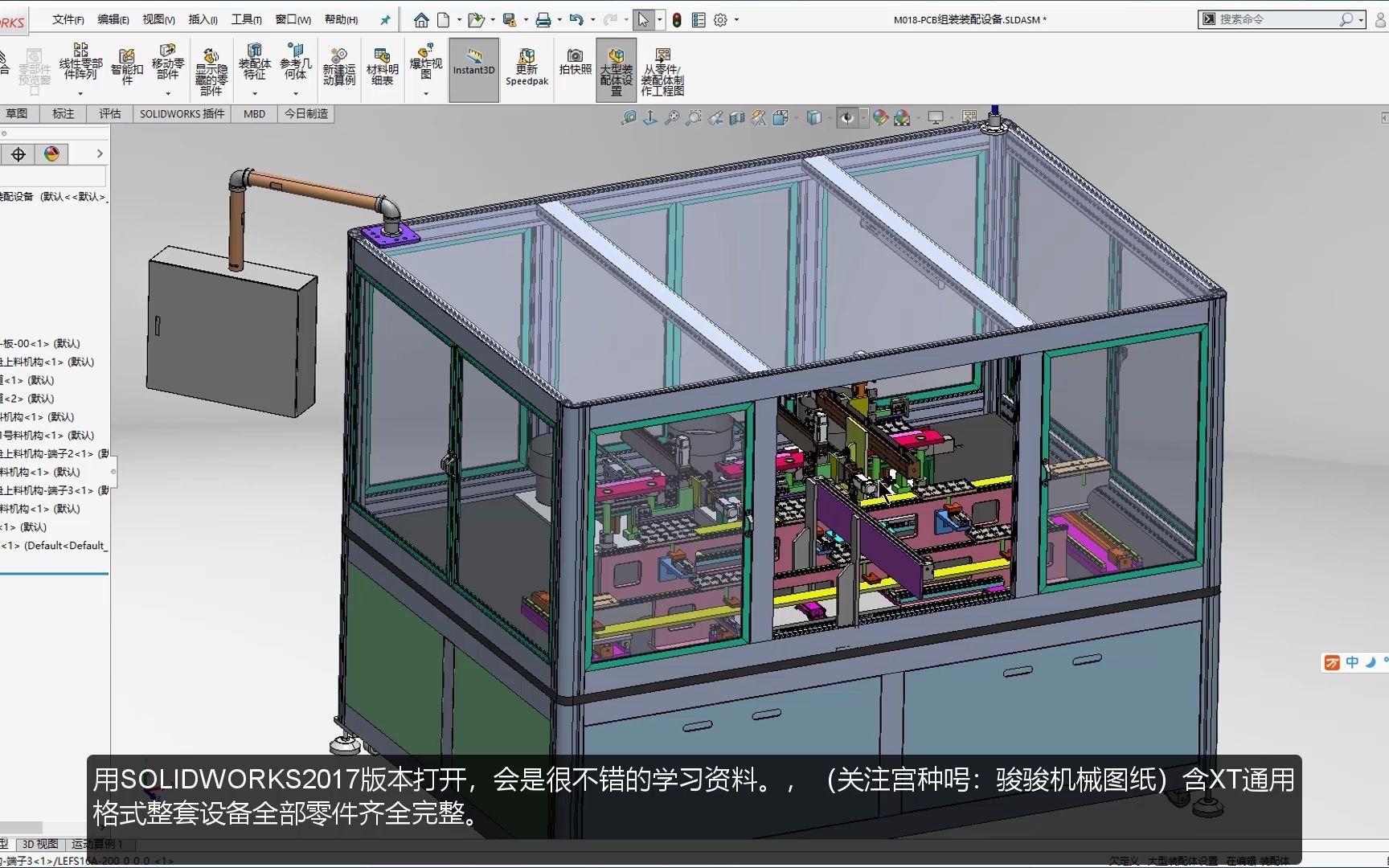This screenshot has width=1389, height=868.
Task: Toggle the pushpin to keep toolbar visible
Action: 384,19
